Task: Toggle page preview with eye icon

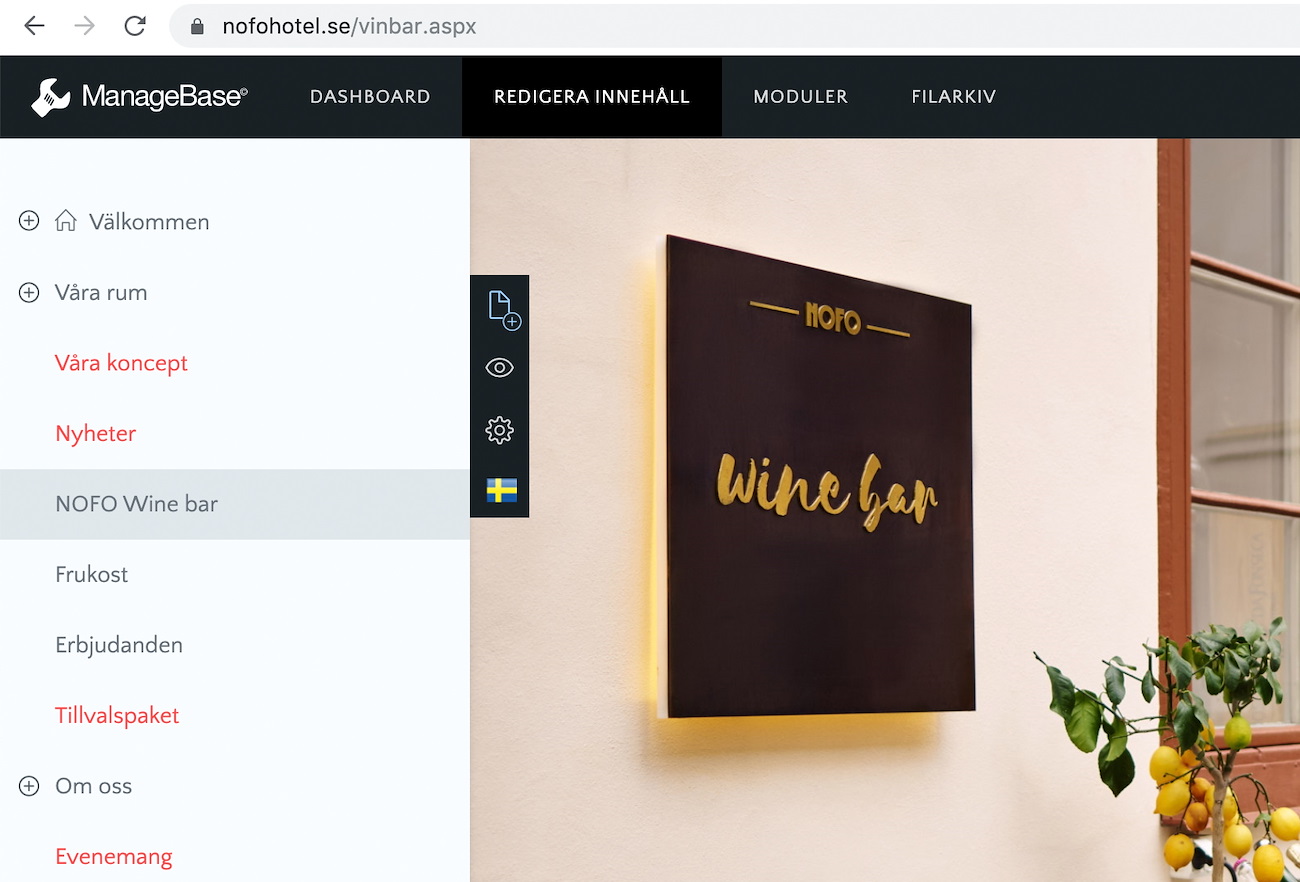Action: tap(499, 368)
